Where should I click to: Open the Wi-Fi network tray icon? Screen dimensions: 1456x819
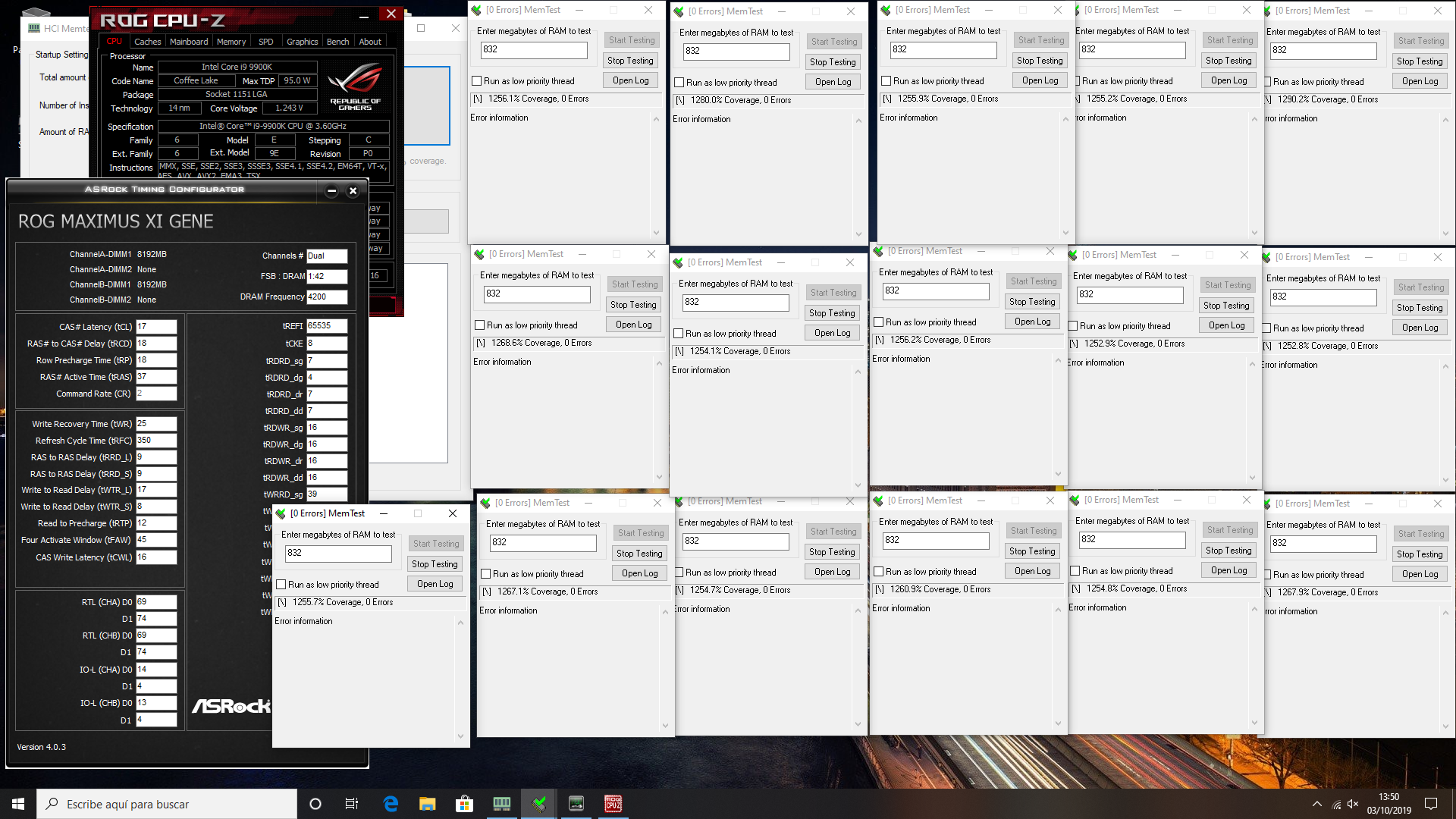(1336, 804)
